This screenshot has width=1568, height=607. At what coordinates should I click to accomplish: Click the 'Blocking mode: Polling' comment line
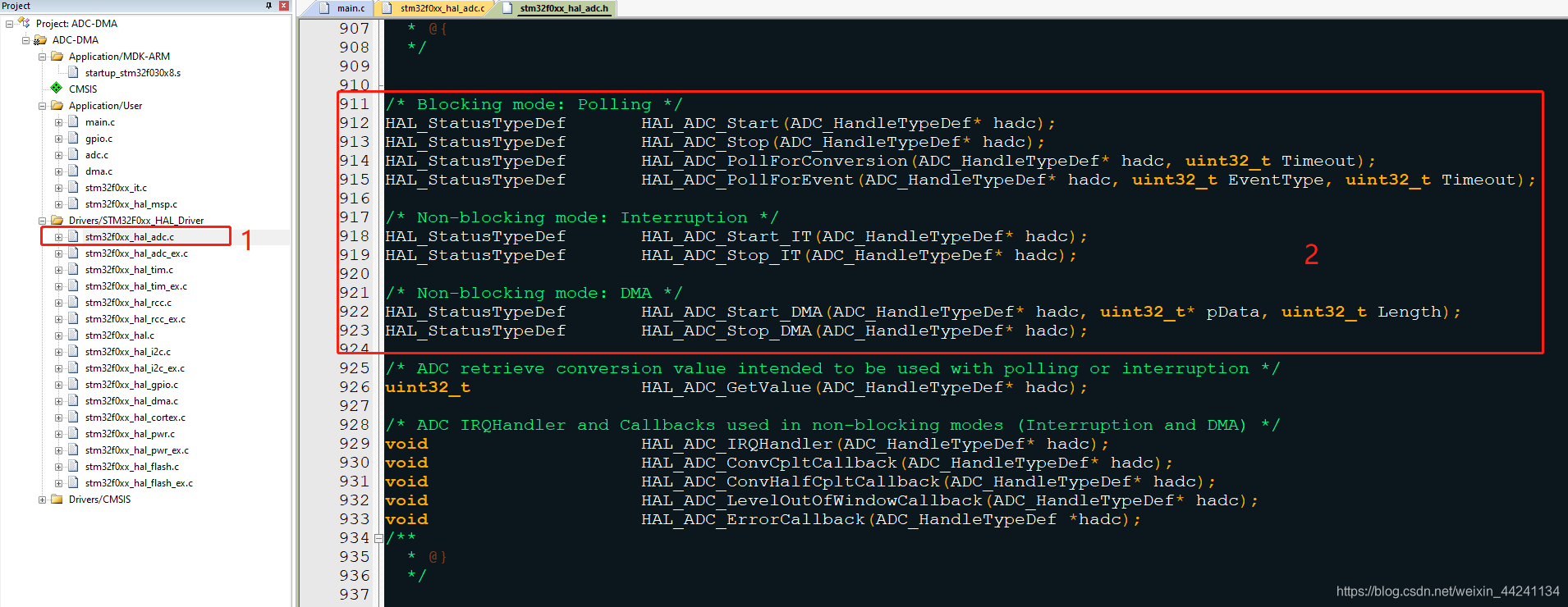(534, 105)
